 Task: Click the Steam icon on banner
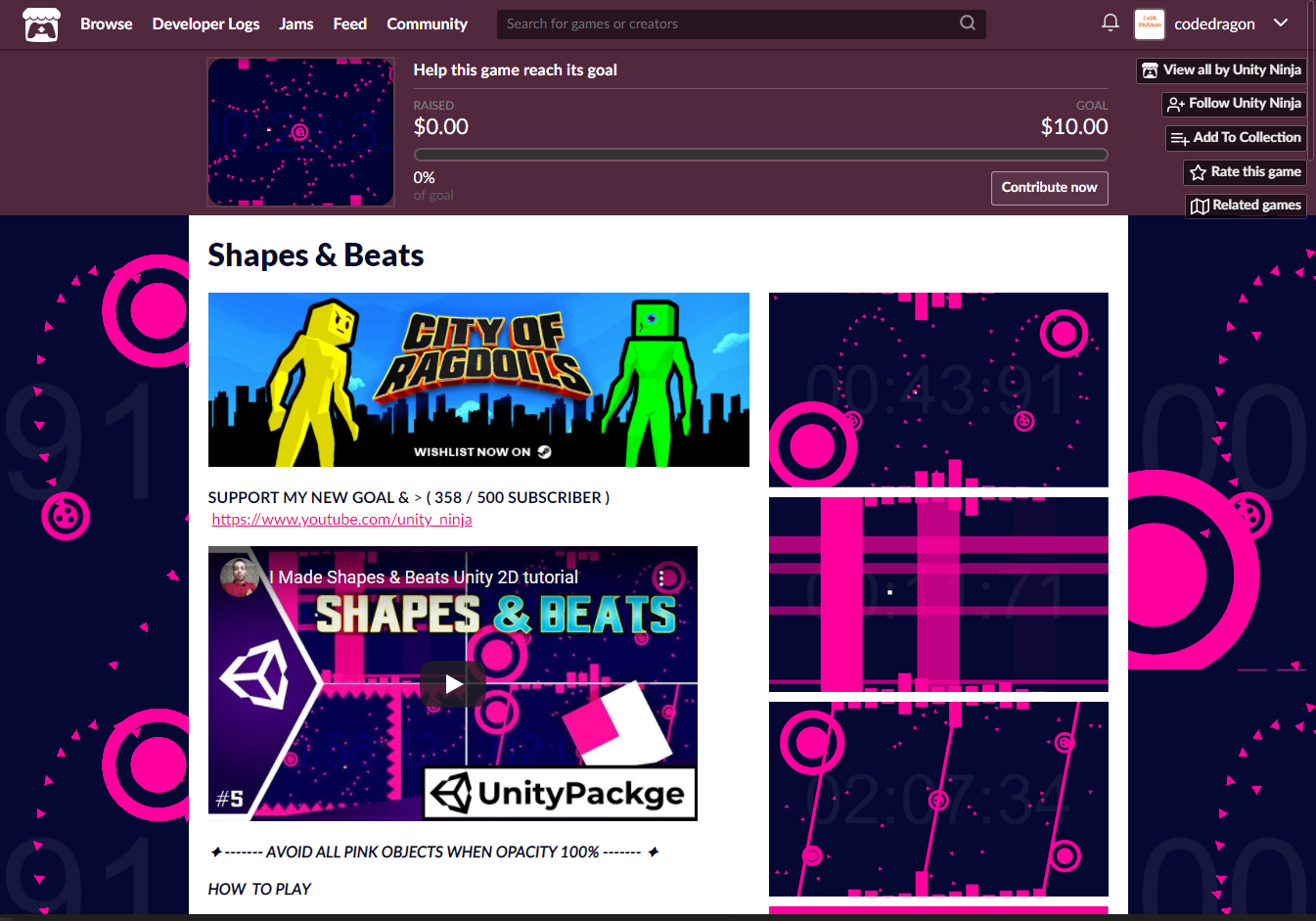[545, 452]
